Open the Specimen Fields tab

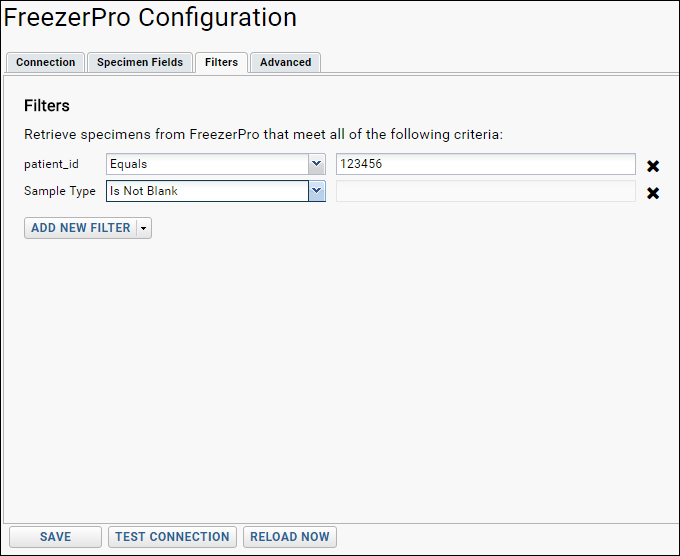(x=140, y=62)
